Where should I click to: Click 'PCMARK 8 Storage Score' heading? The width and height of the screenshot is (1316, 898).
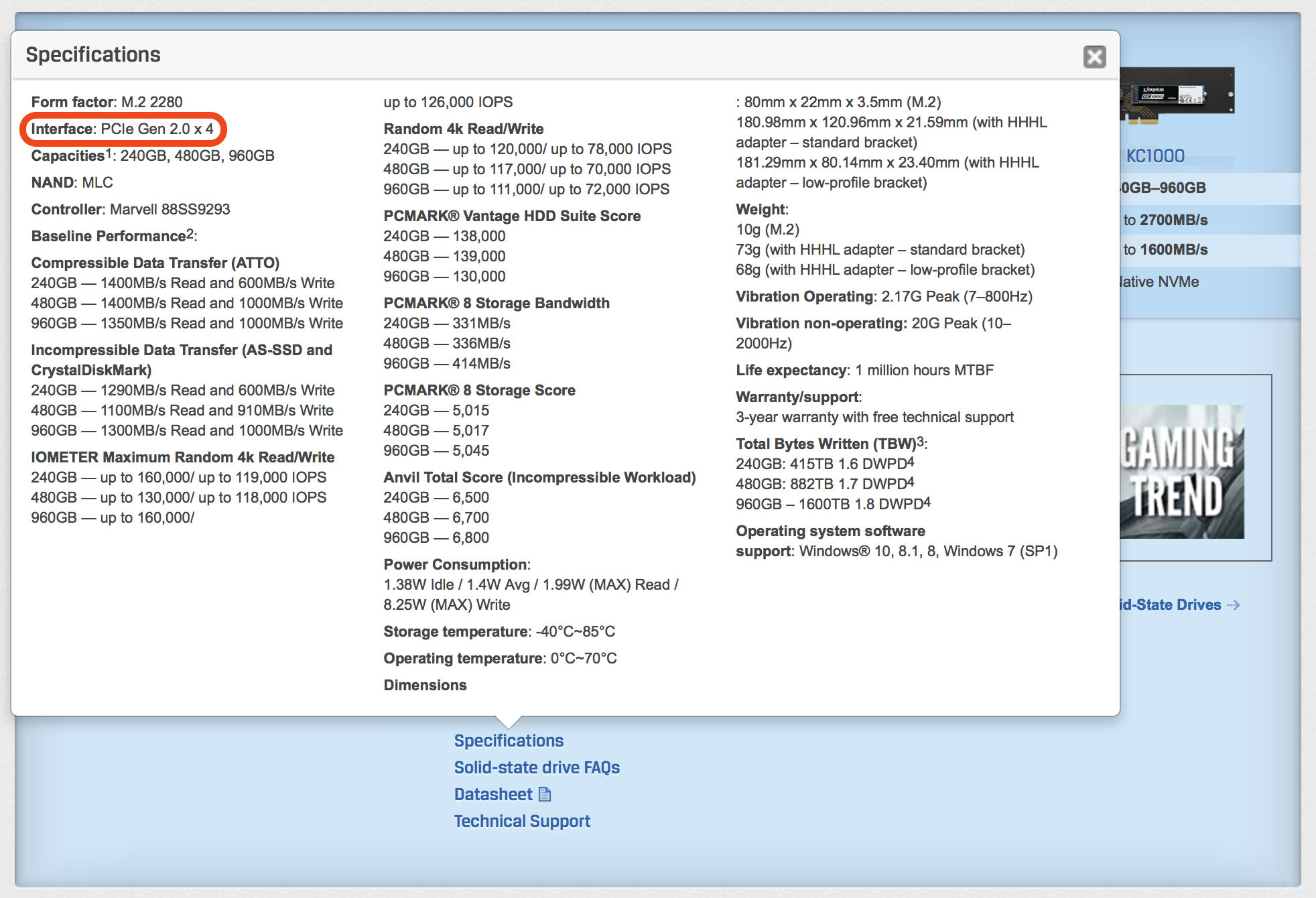(480, 390)
